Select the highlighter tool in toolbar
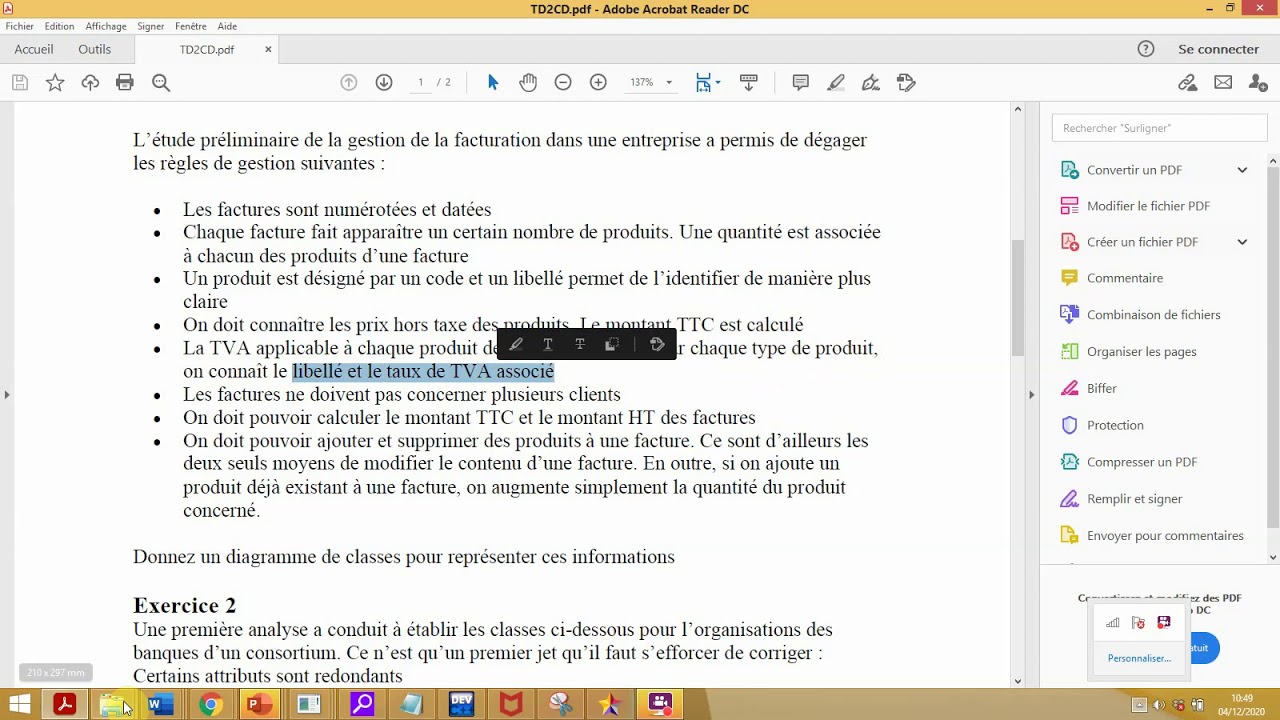 pyautogui.click(x=836, y=82)
